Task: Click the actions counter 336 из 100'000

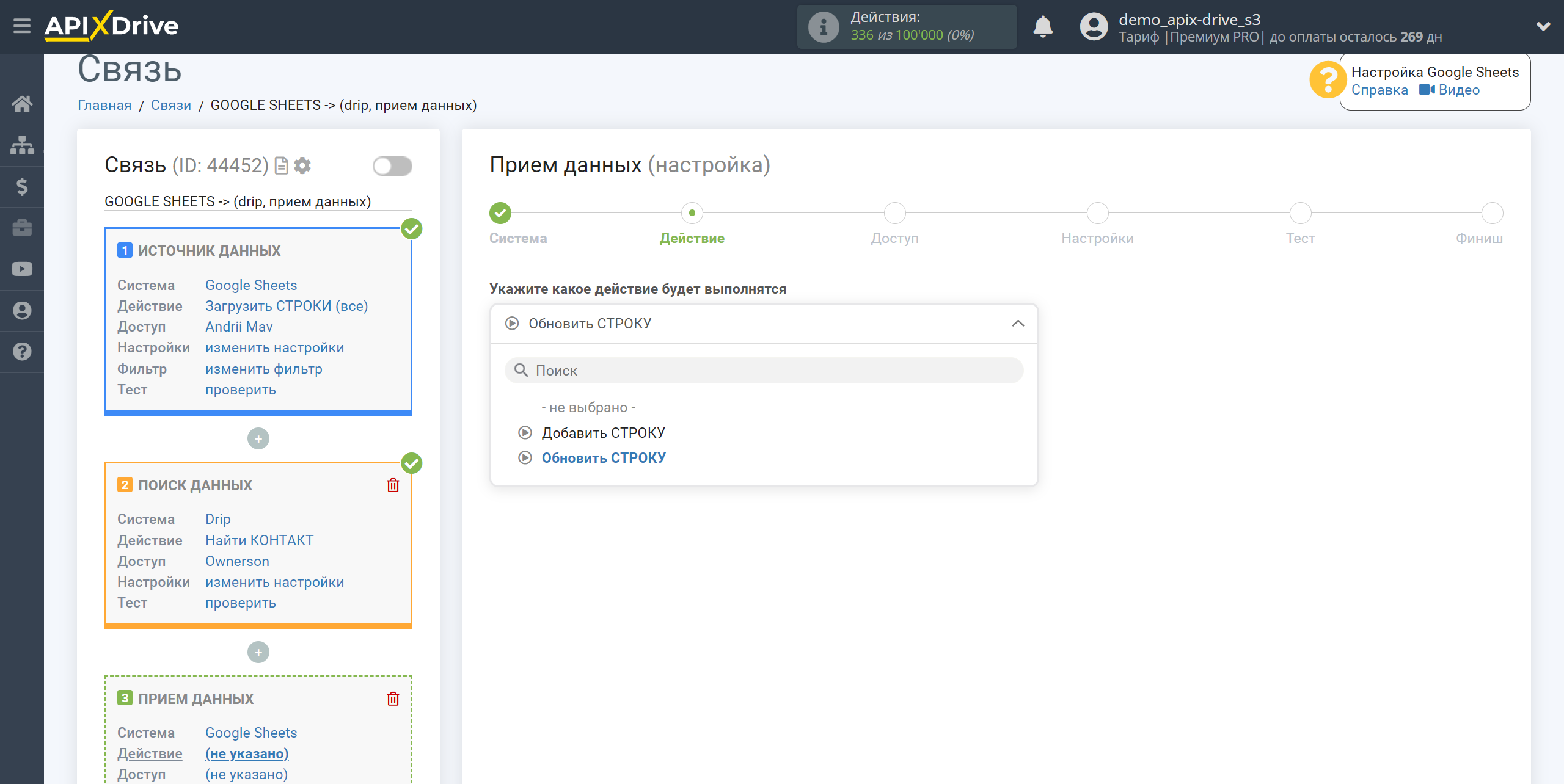Action: [x=912, y=35]
